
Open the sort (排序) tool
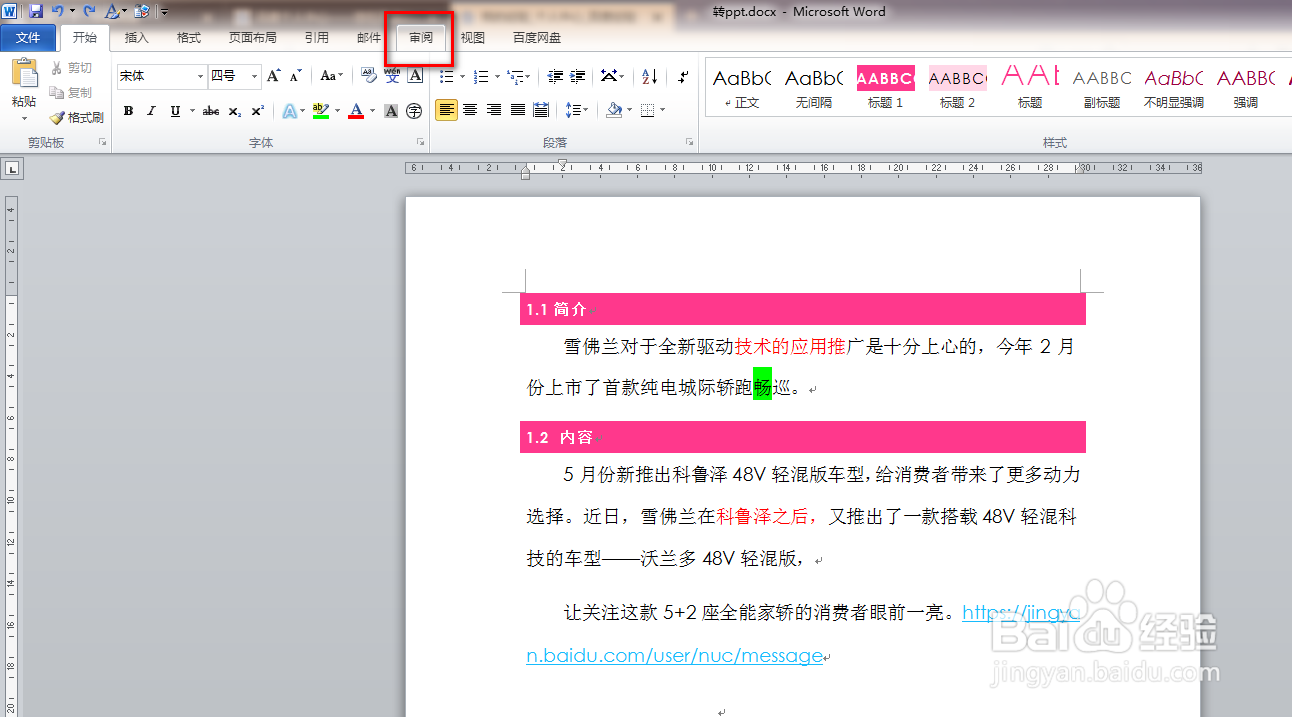(x=649, y=76)
